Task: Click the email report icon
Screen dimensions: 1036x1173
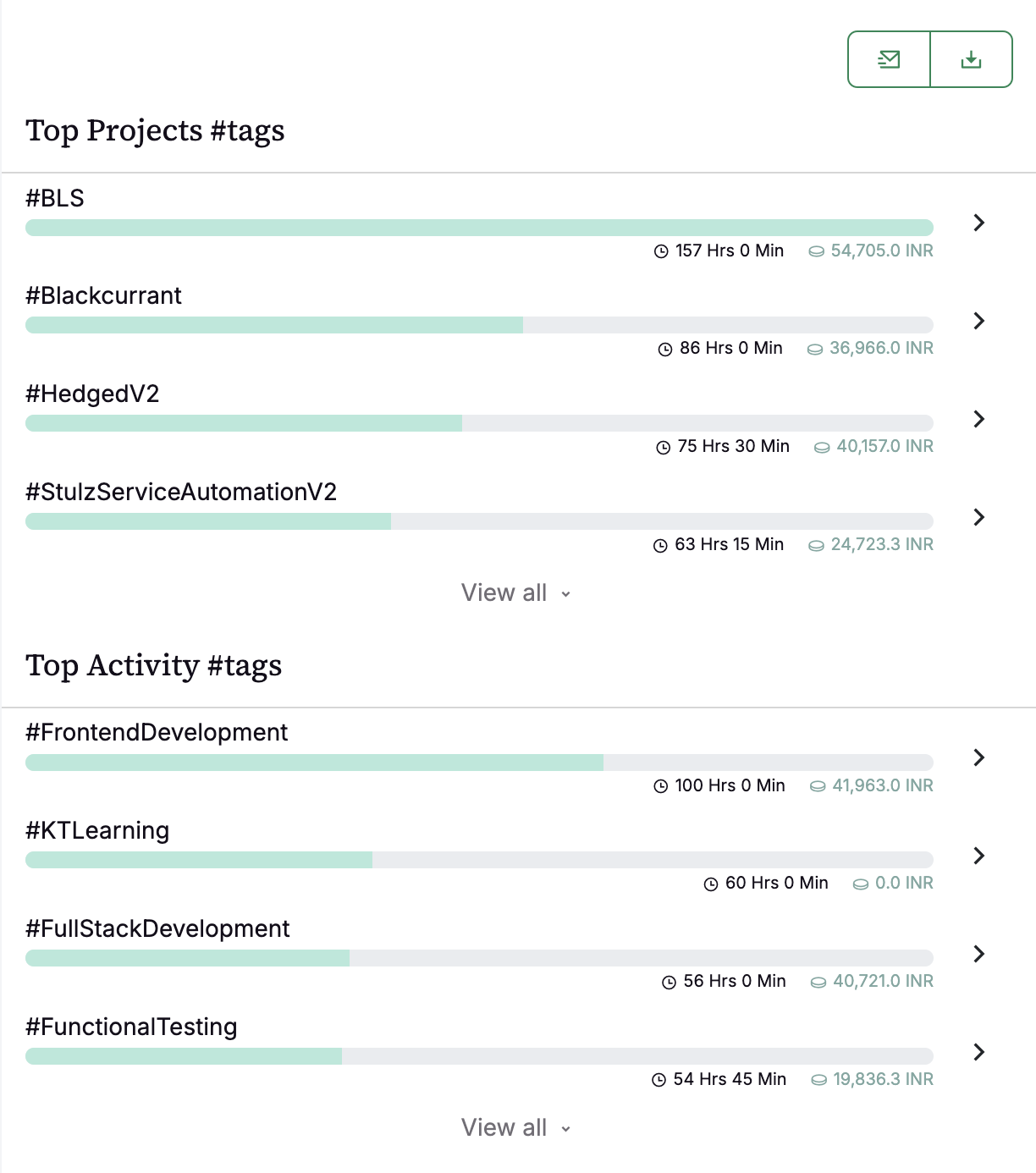Action: (887, 59)
